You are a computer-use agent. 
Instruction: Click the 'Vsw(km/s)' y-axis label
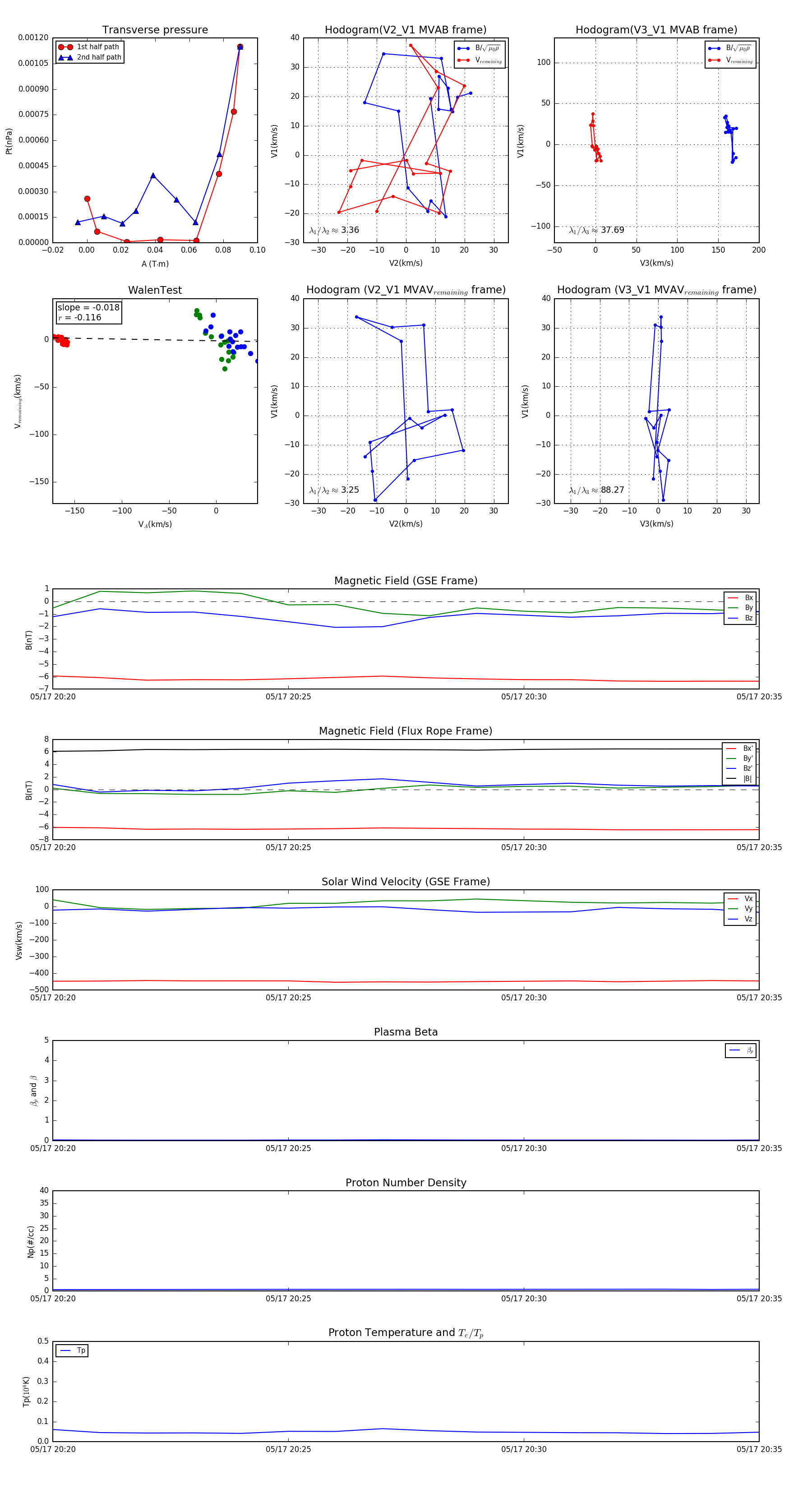(x=19, y=940)
